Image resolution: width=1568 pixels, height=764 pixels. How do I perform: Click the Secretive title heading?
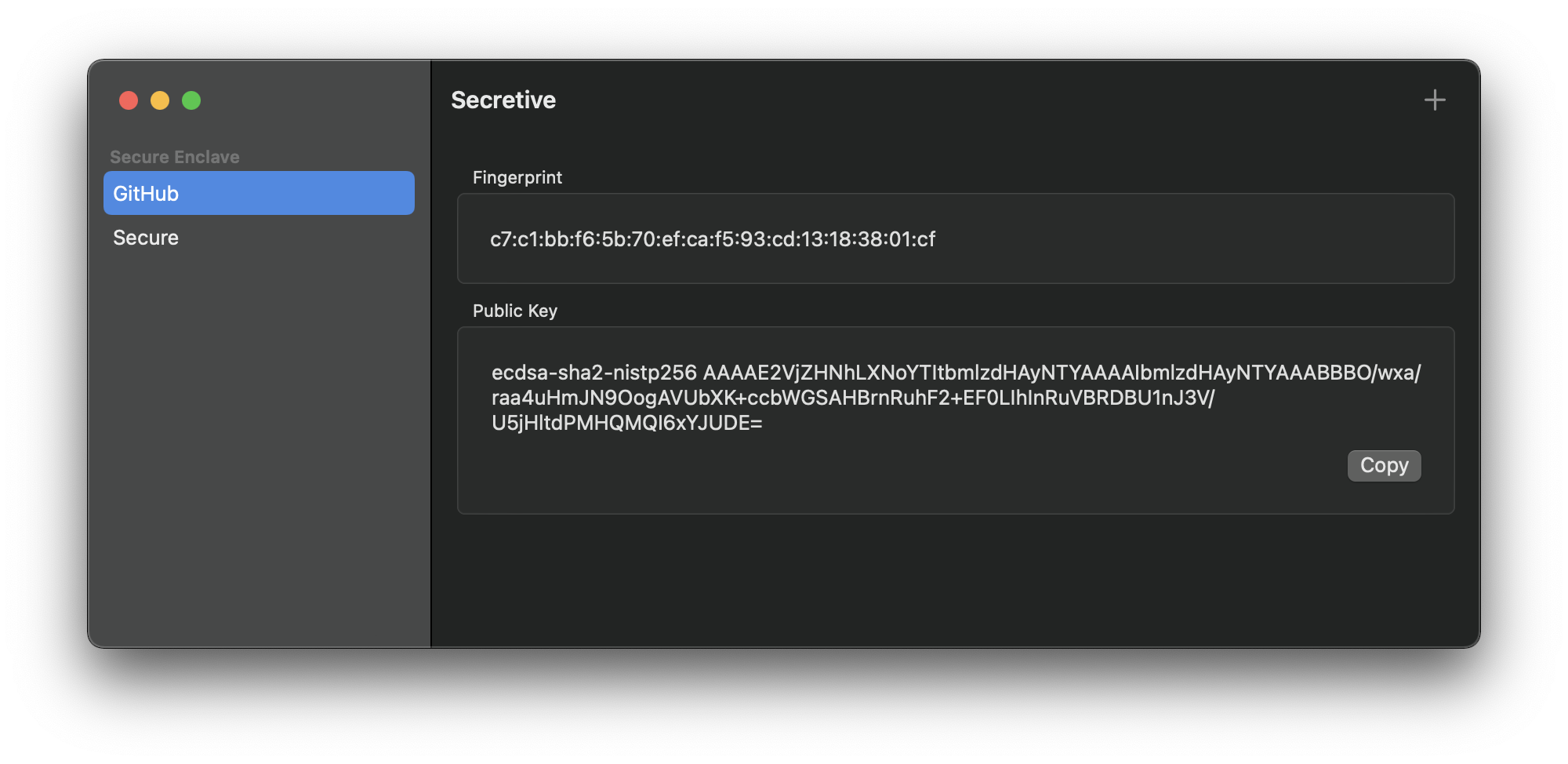tap(503, 100)
